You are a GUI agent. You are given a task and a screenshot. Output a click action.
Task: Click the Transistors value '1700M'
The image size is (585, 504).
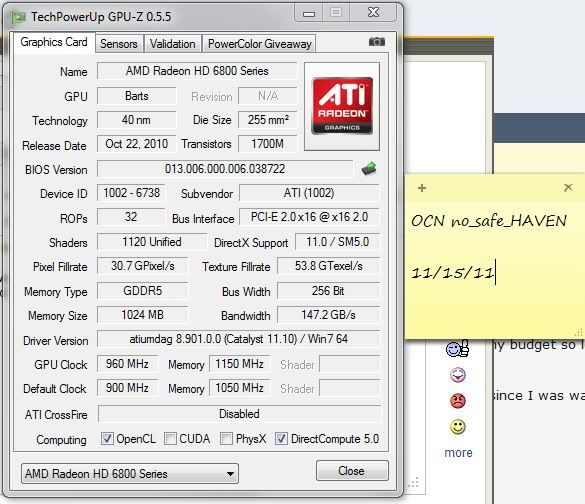[x=268, y=144]
